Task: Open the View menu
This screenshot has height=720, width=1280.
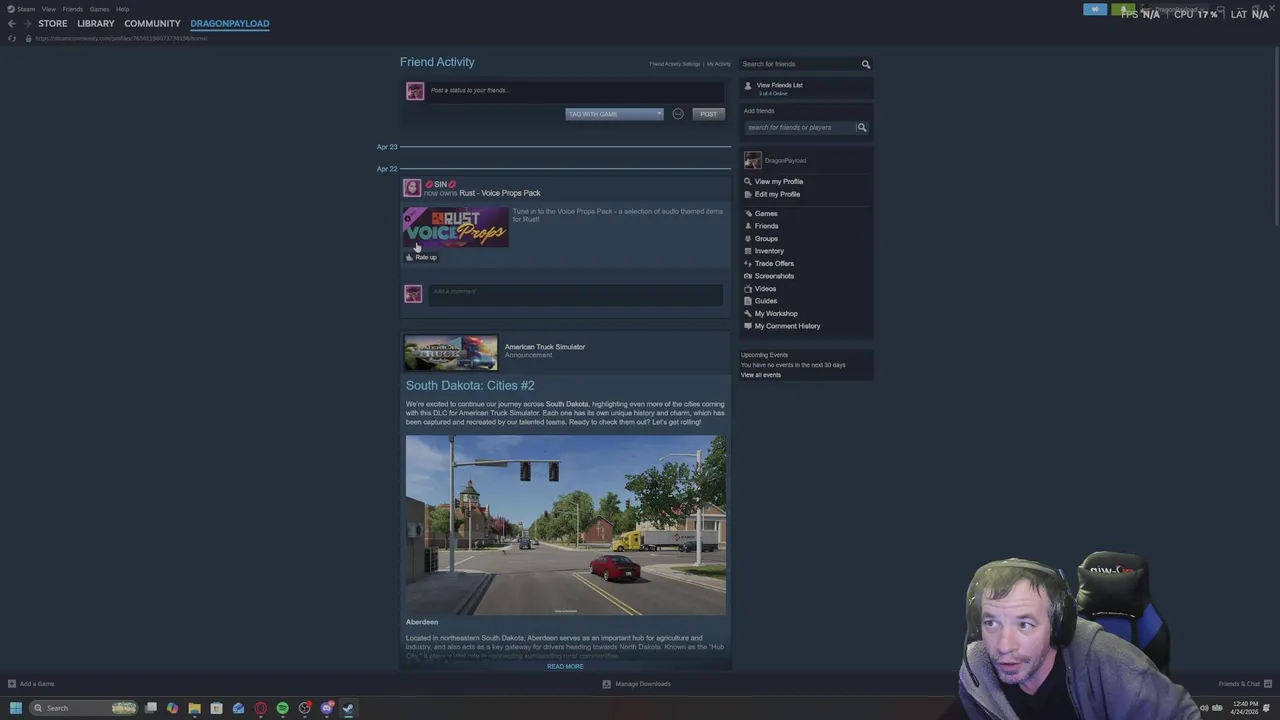Action: click(48, 9)
